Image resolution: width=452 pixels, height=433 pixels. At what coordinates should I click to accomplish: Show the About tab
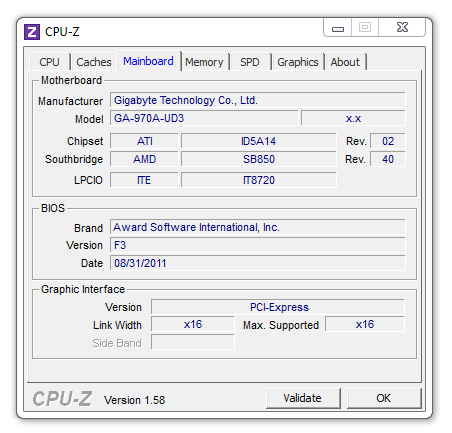pos(345,62)
